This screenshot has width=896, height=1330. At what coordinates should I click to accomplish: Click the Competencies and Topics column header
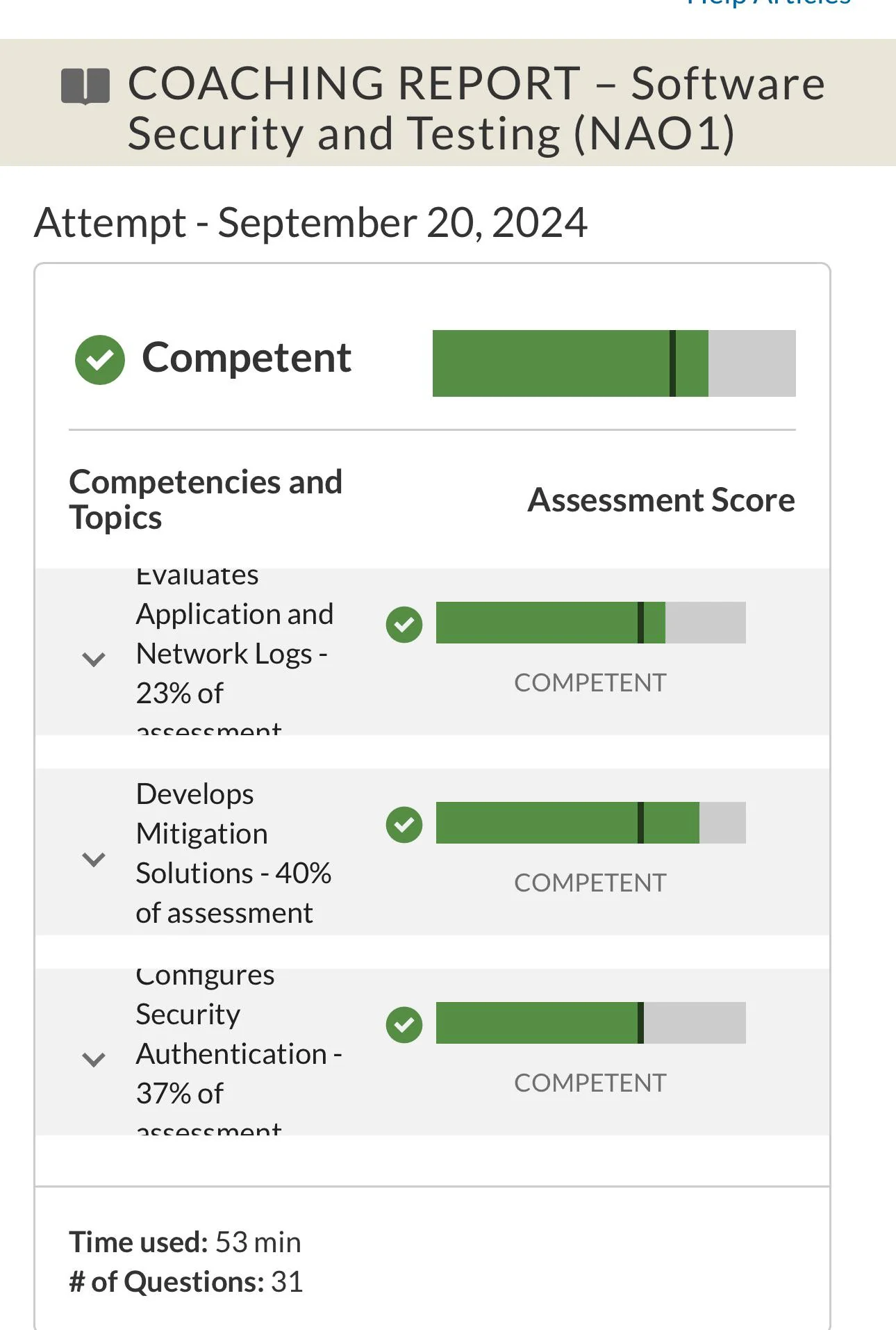click(x=206, y=500)
